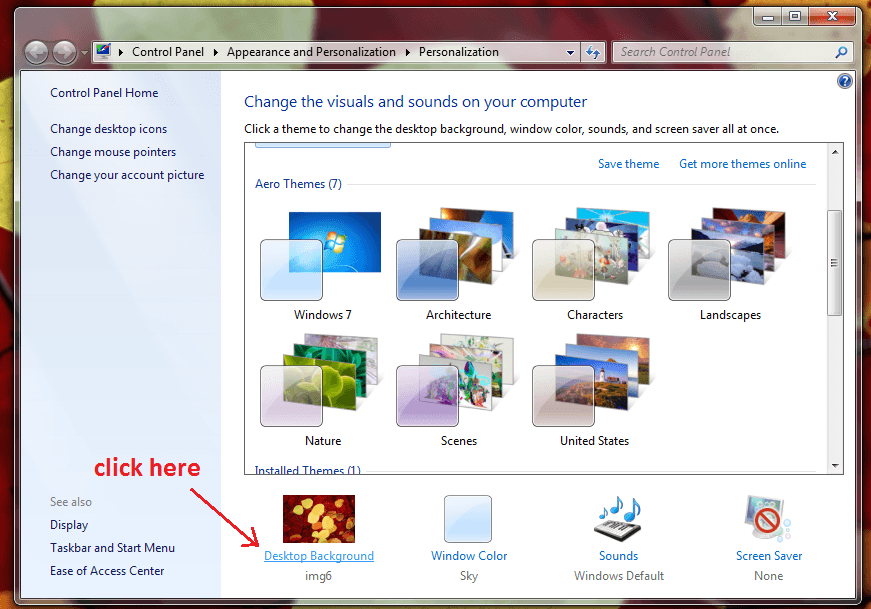The height and width of the screenshot is (609, 871).
Task: Click the Windows Default label under Sounds
Action: tap(619, 576)
